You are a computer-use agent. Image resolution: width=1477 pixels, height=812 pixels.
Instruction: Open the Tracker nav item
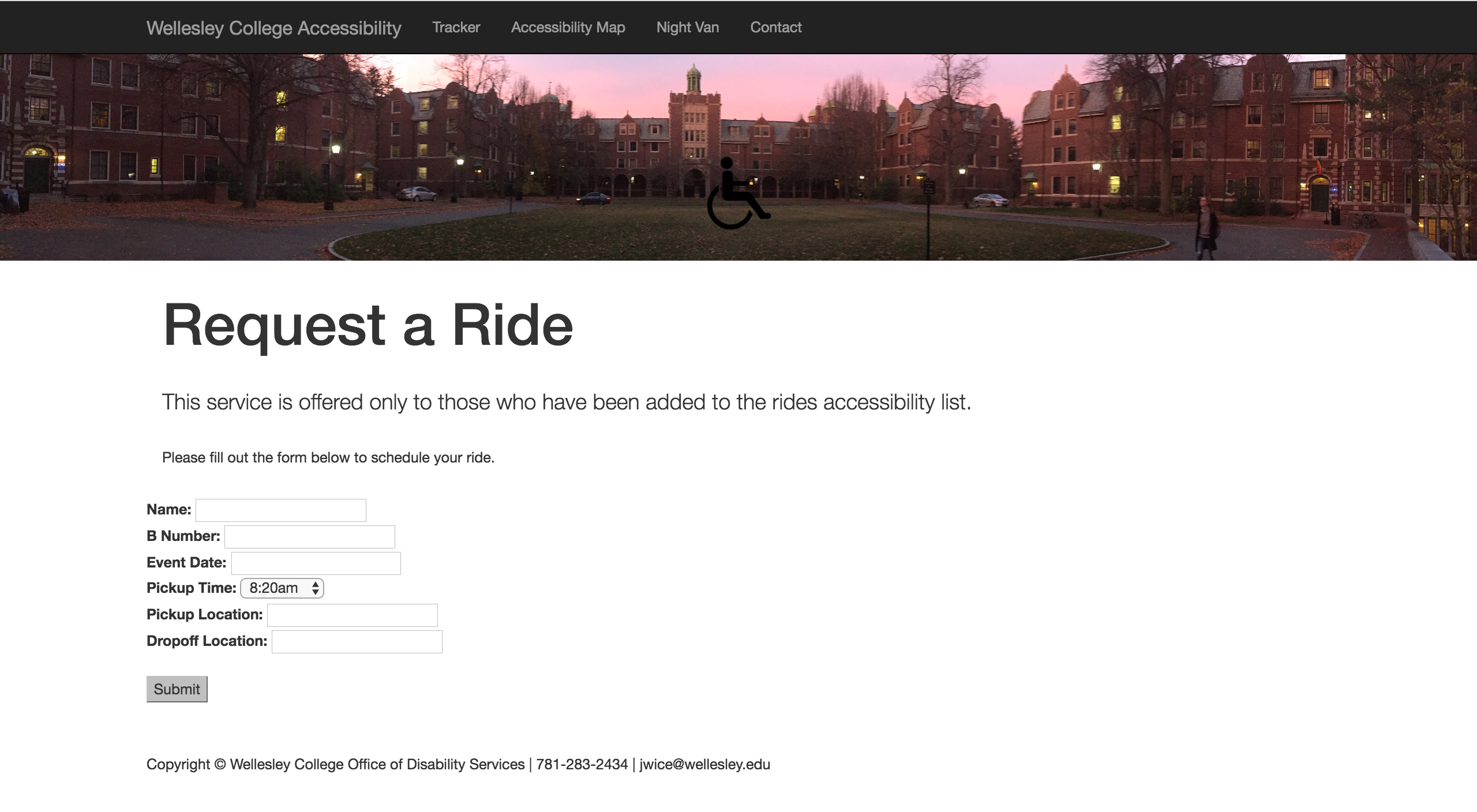[x=456, y=28]
